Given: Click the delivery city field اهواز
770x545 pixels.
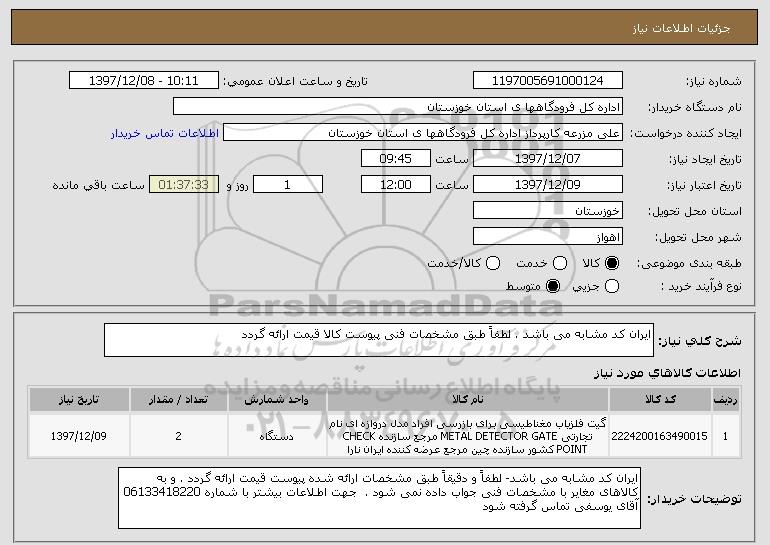Looking at the screenshot, I should [x=546, y=237].
